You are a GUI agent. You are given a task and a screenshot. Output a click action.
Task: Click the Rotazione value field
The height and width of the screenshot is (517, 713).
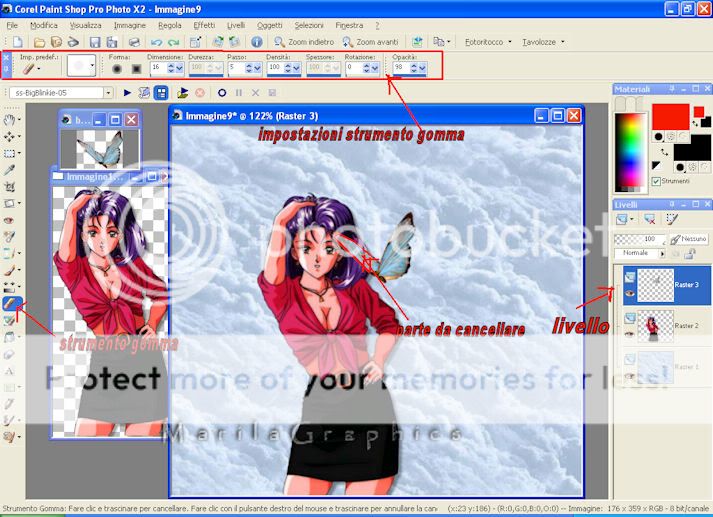pos(353,68)
